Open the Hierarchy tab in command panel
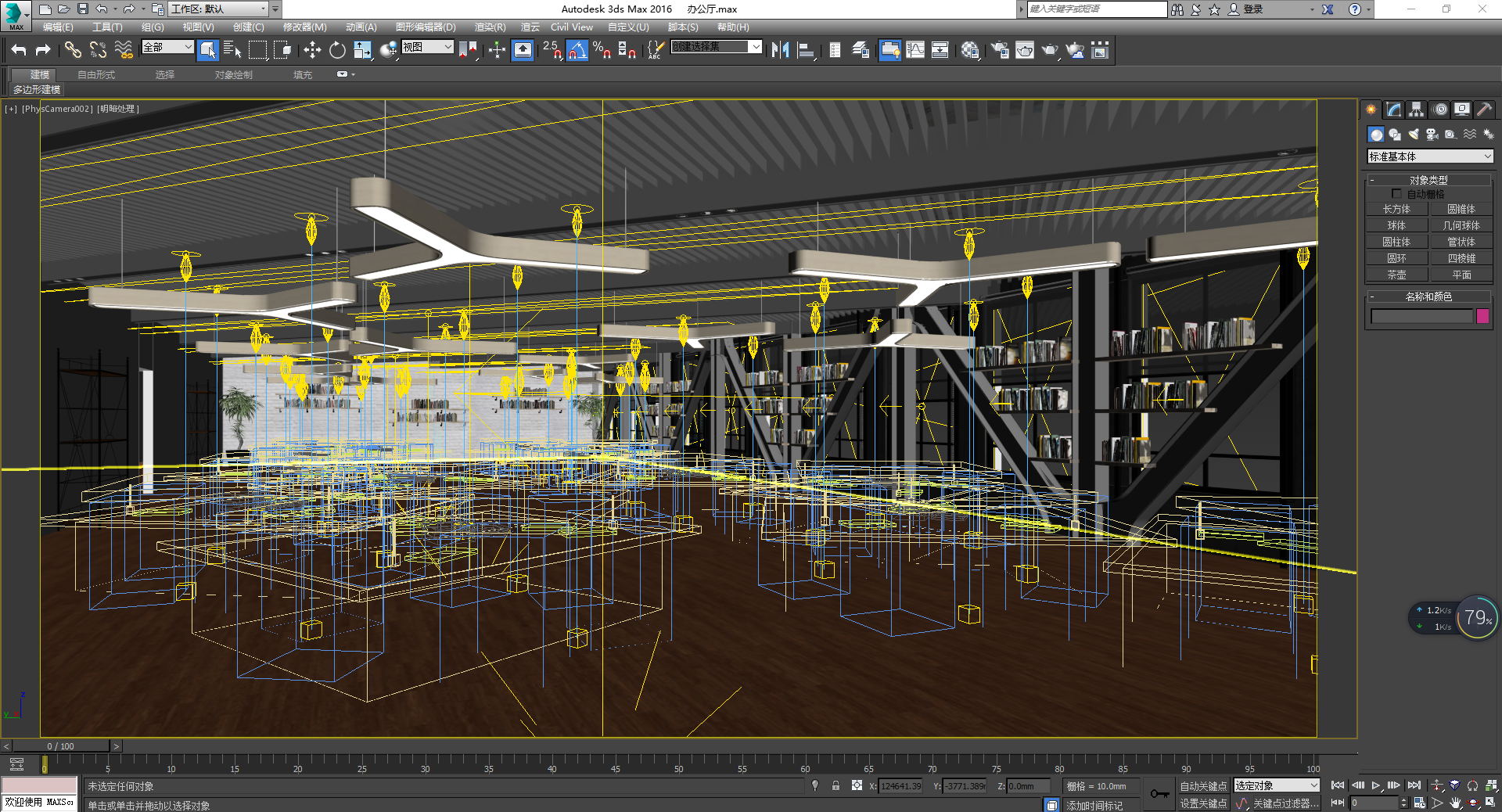Viewport: 1502px width, 812px height. pos(1417,110)
